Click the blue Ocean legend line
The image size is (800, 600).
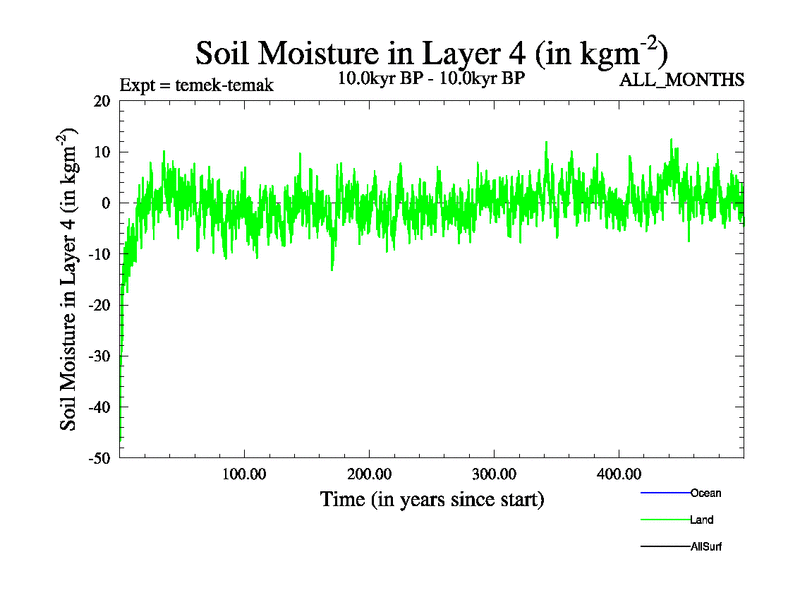pos(664,493)
